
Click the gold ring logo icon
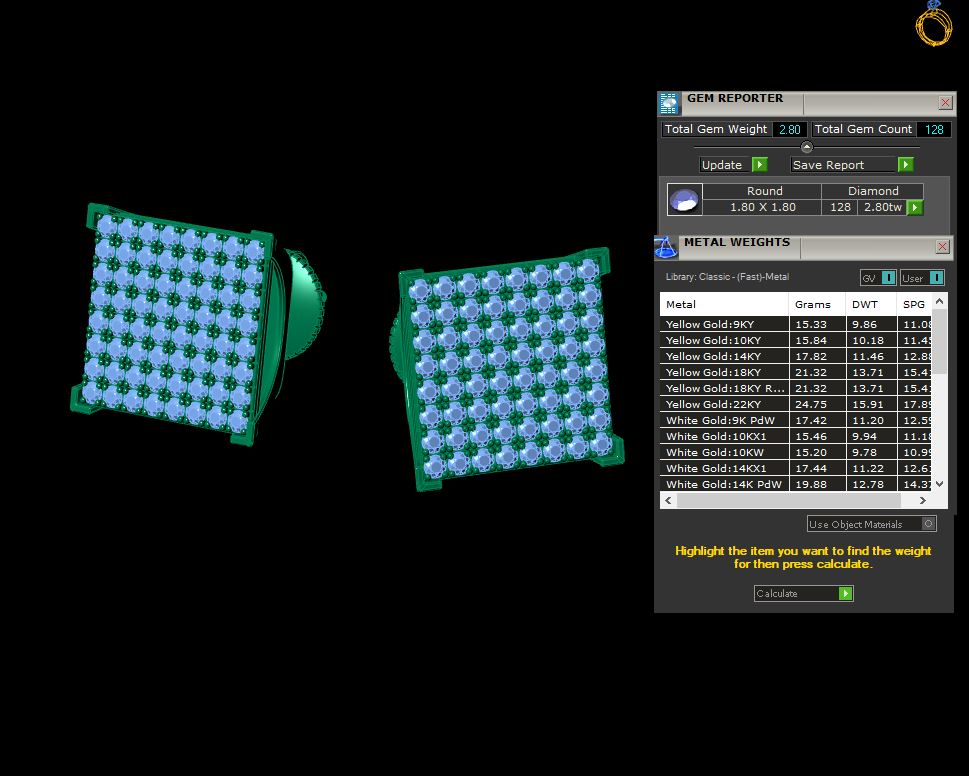[933, 23]
